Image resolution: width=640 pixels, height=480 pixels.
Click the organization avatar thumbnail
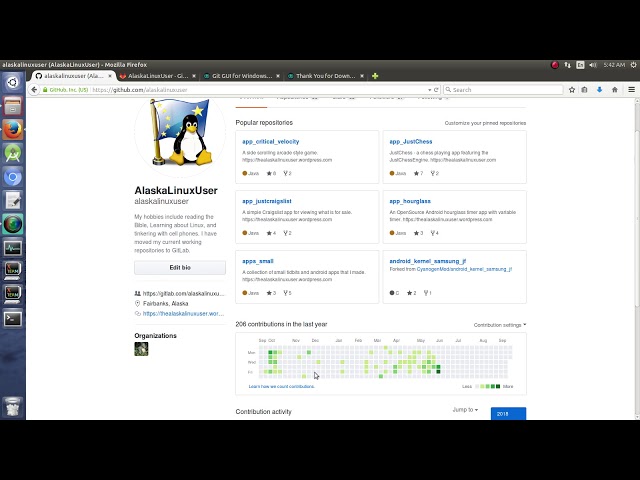pos(141,349)
